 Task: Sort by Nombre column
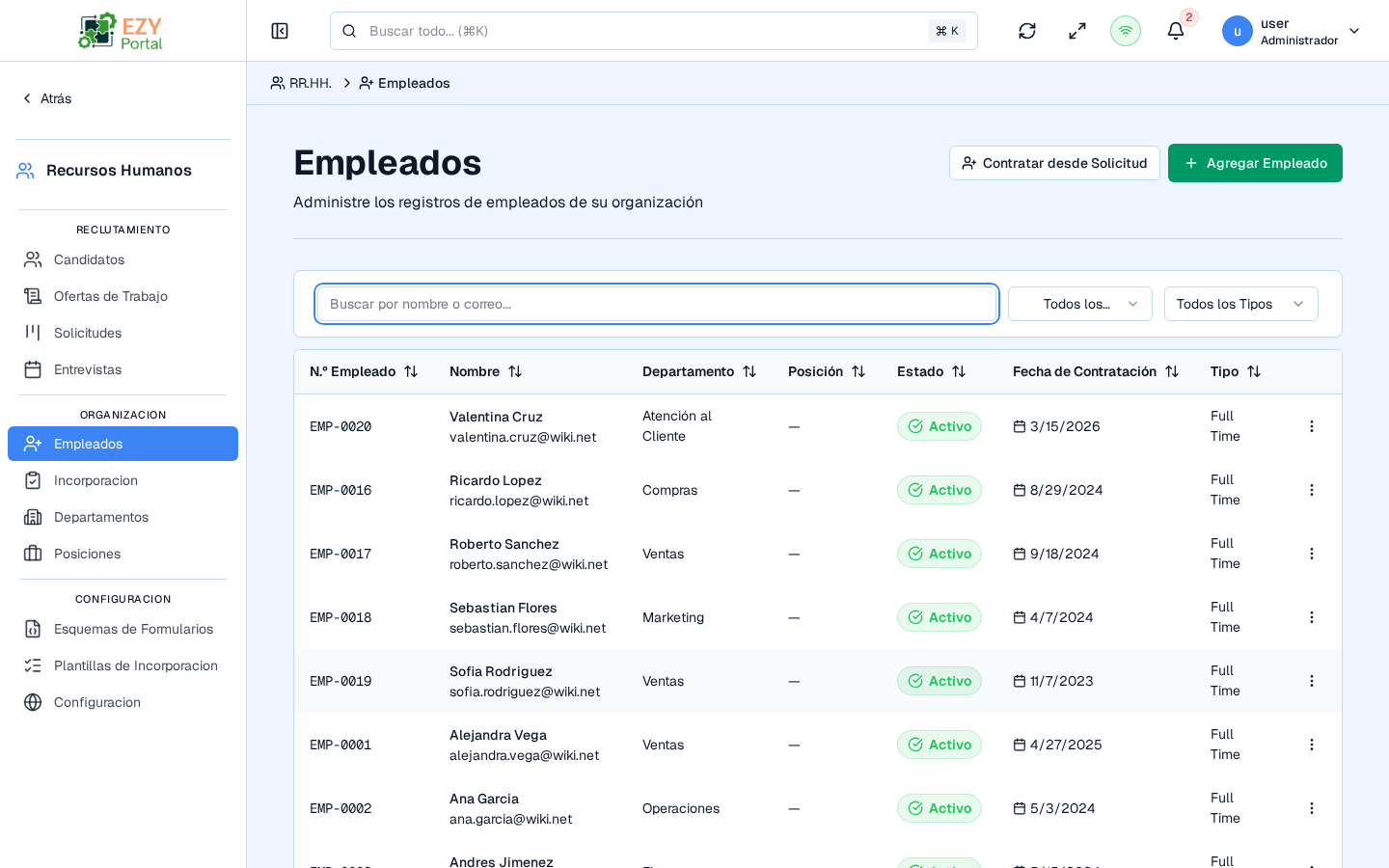pos(486,371)
